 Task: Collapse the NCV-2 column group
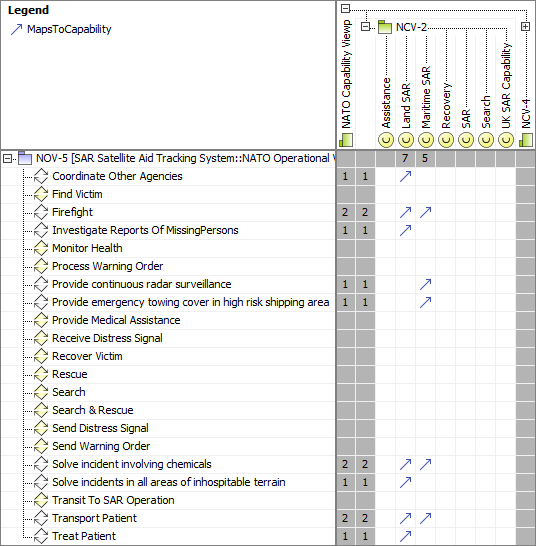click(x=365, y=26)
